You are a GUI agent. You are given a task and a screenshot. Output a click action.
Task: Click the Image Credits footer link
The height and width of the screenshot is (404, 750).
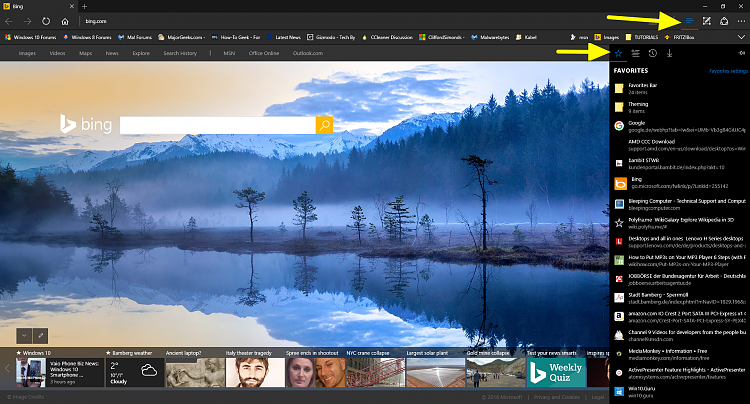[25, 397]
